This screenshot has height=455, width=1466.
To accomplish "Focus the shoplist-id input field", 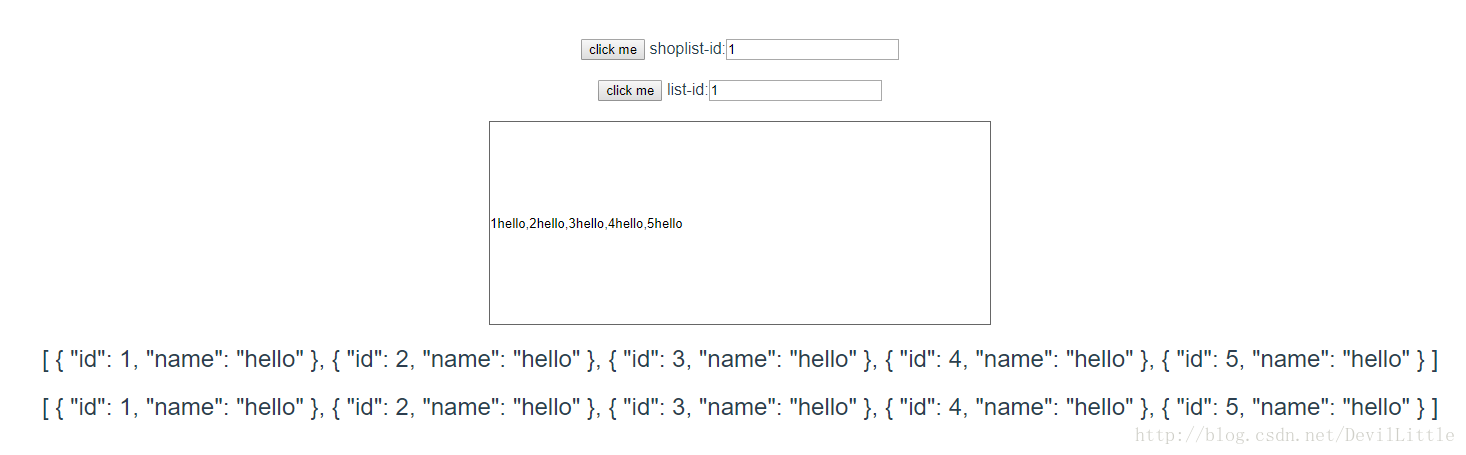I will click(x=812, y=50).
